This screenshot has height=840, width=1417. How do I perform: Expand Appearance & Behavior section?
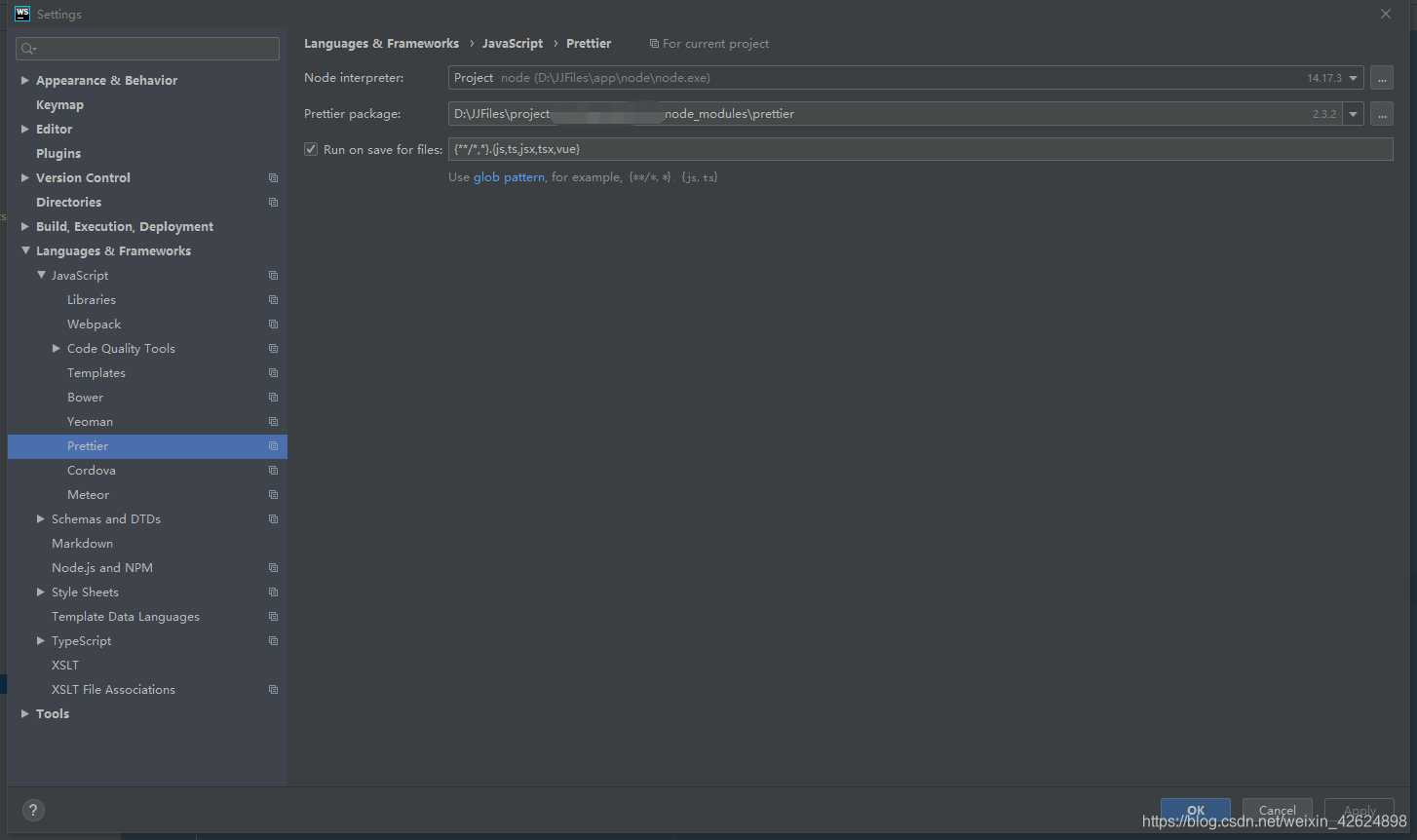(25, 80)
